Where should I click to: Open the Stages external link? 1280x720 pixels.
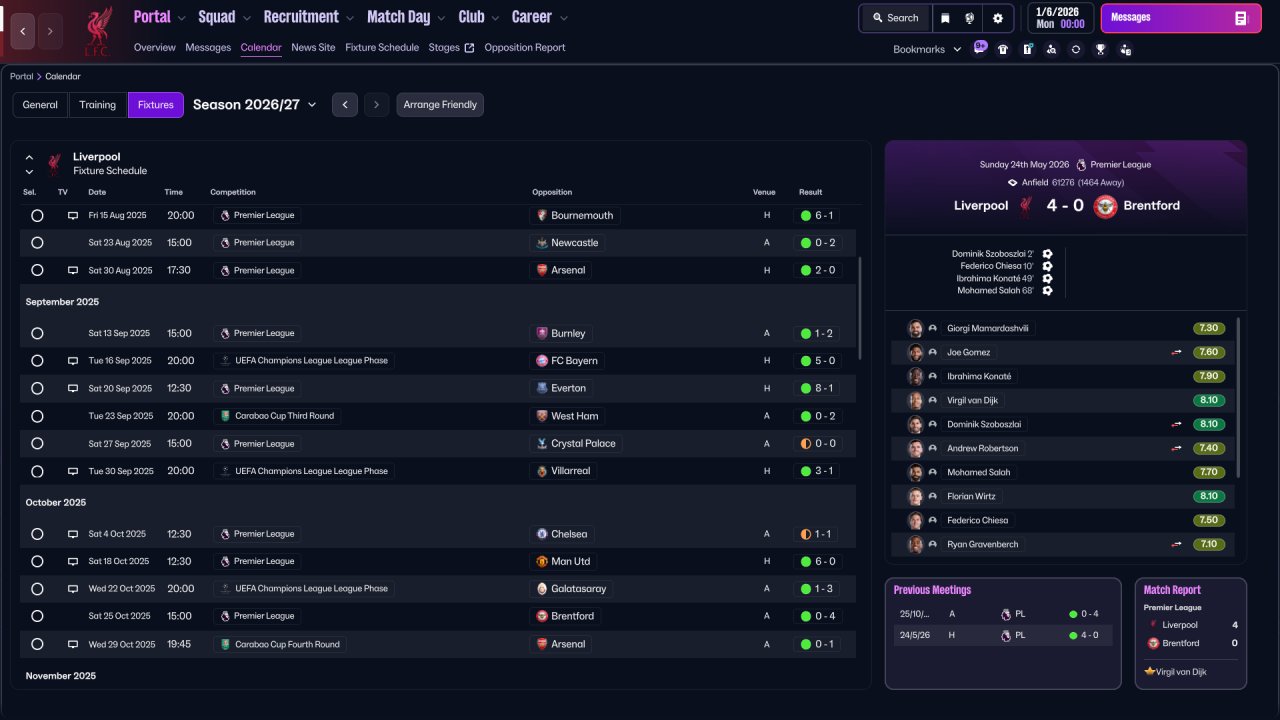pos(451,48)
